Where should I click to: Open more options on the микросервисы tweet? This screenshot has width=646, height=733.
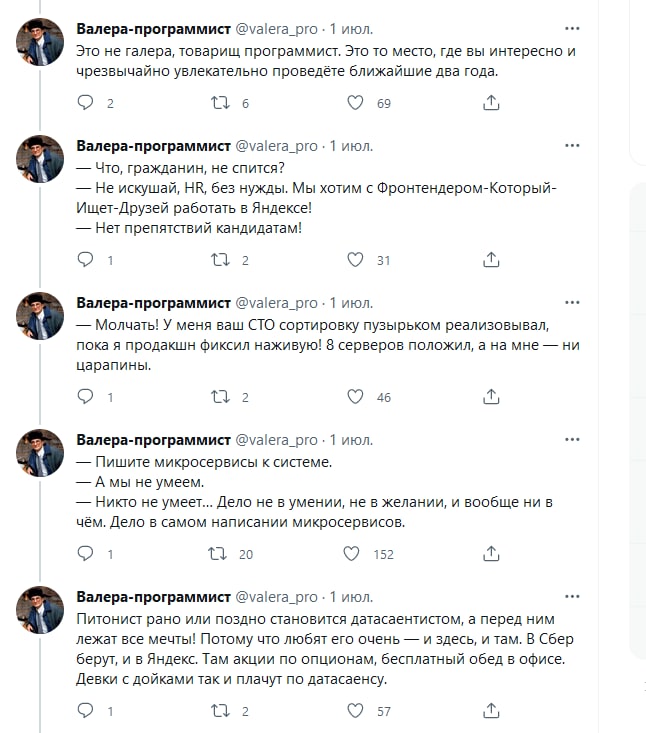click(572, 440)
